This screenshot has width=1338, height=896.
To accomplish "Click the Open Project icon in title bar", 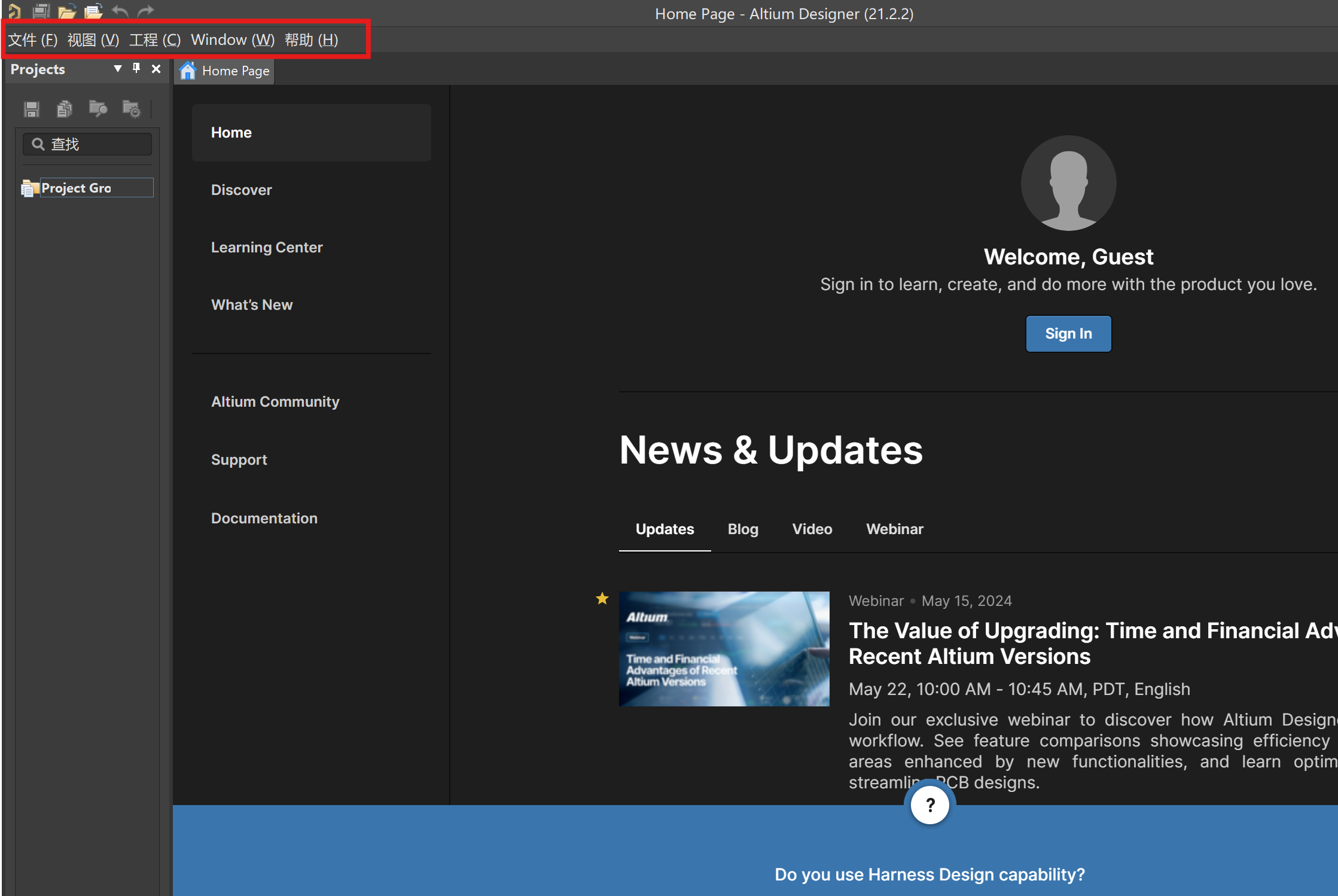I will click(x=93, y=11).
